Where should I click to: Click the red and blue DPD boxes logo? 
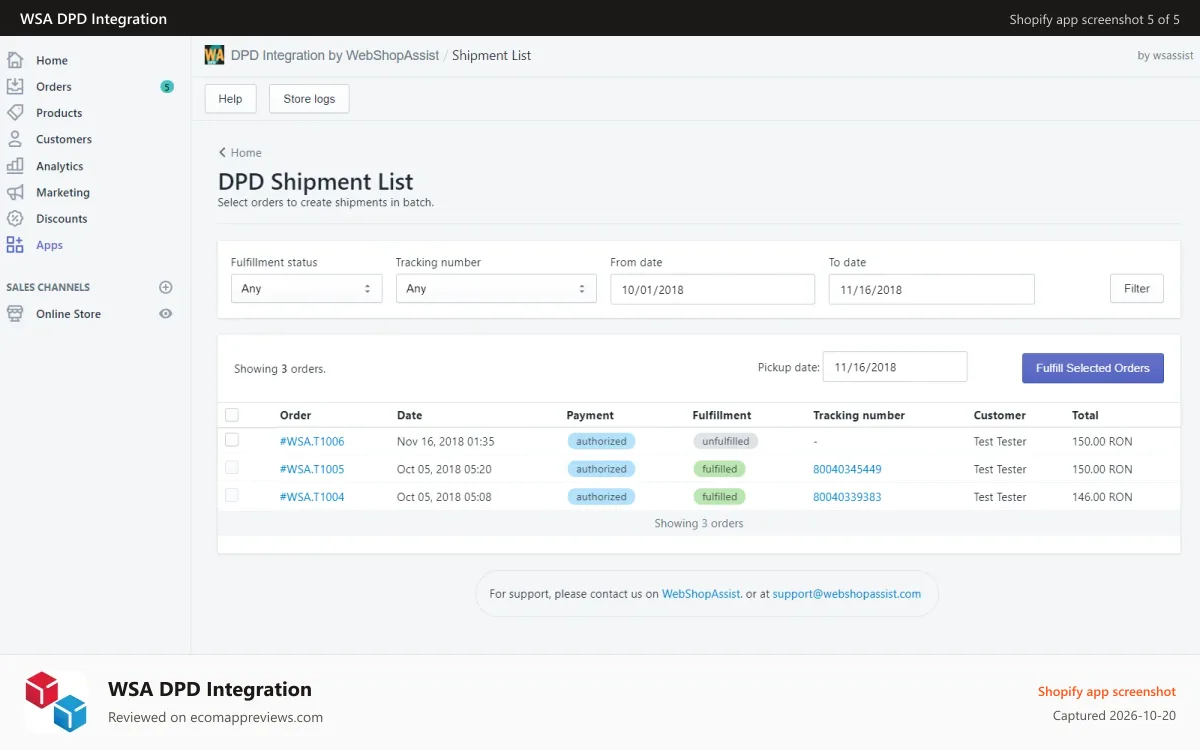point(56,701)
